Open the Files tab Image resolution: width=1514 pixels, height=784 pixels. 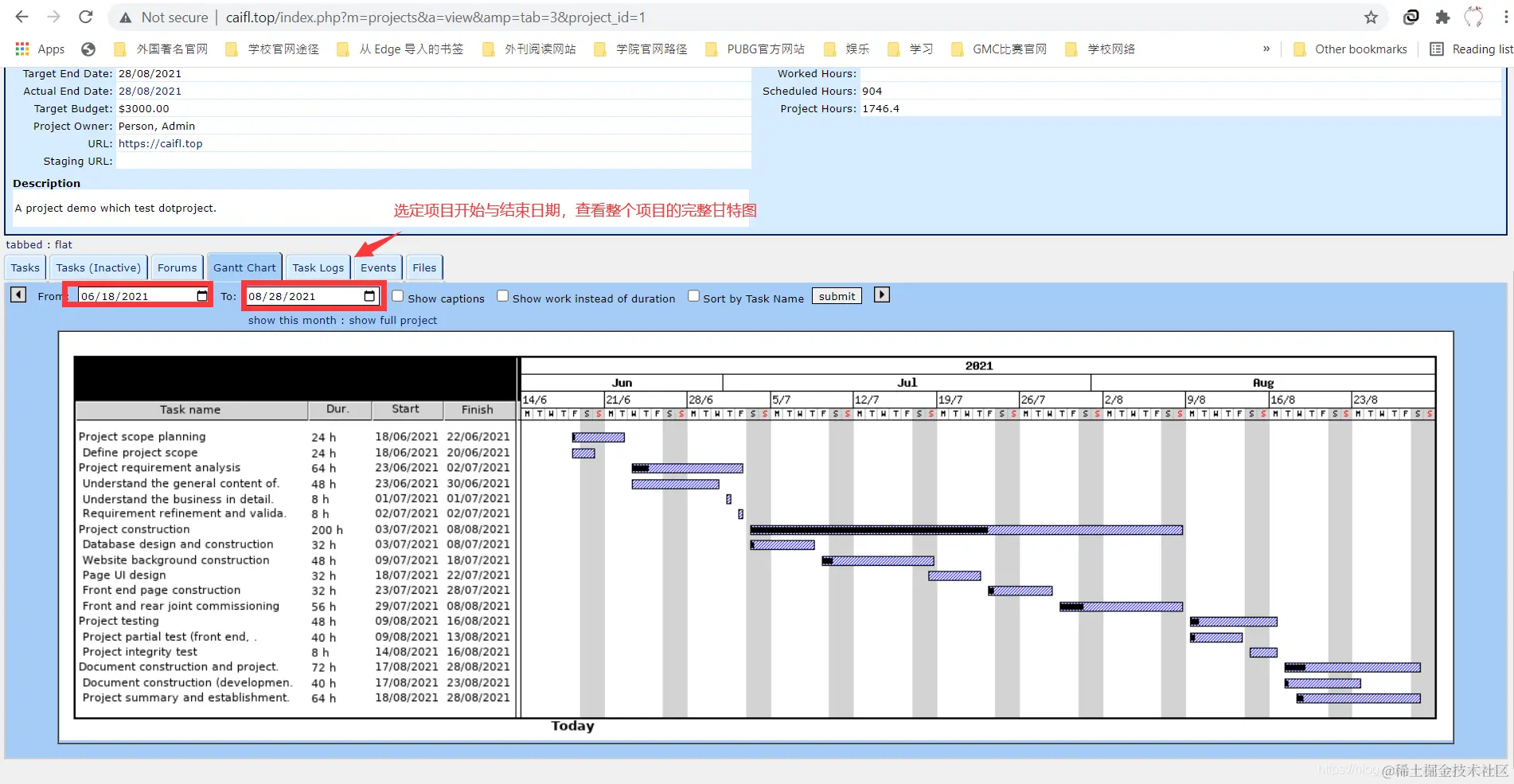pyautogui.click(x=424, y=268)
